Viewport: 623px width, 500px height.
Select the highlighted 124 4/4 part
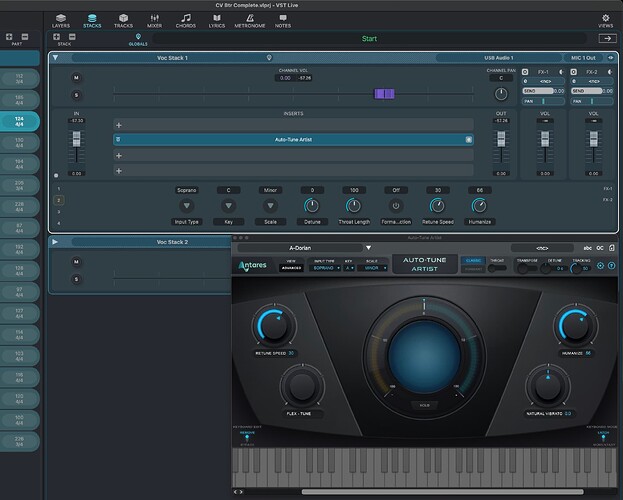(19, 121)
